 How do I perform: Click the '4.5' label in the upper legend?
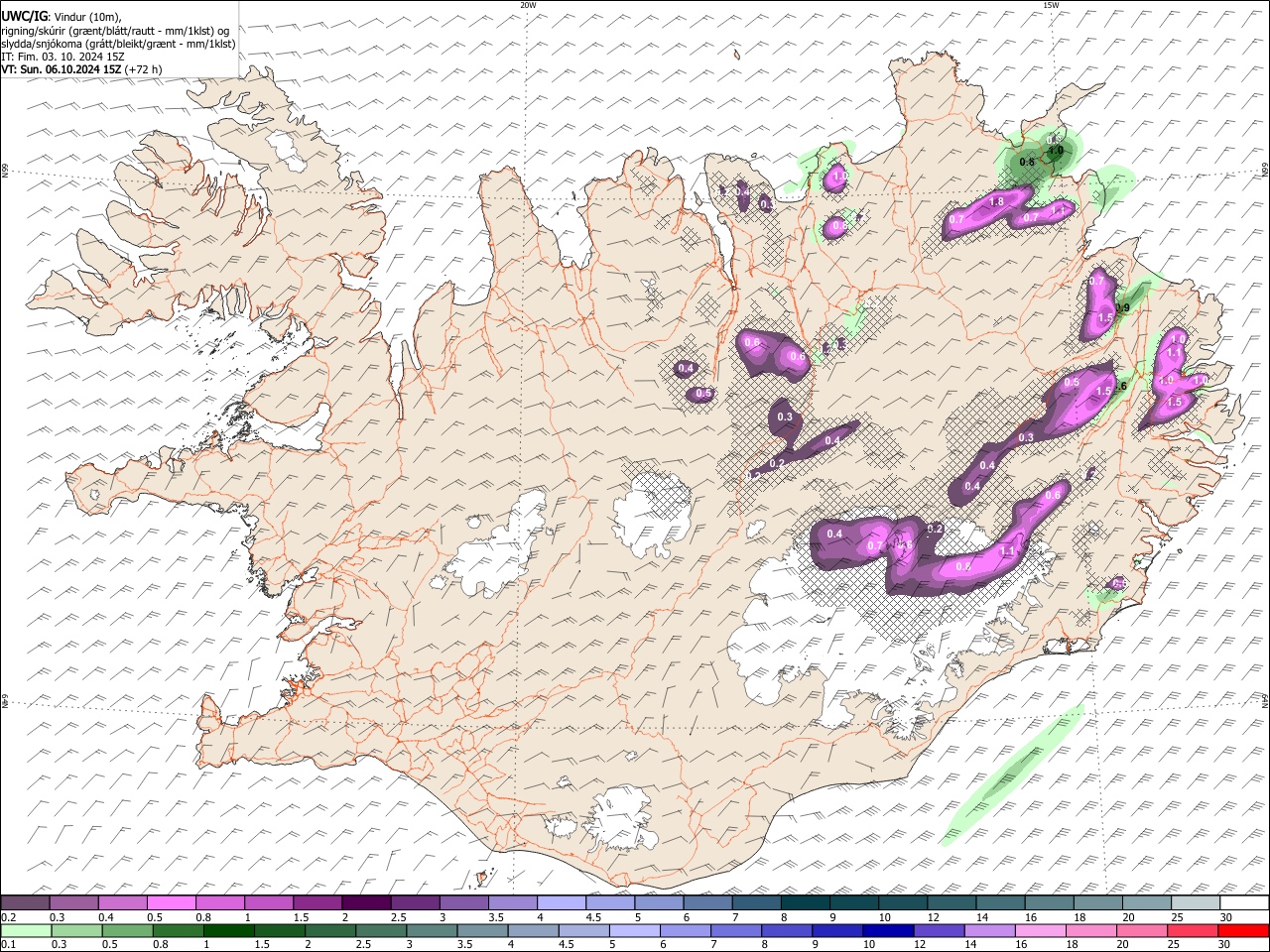point(593,917)
